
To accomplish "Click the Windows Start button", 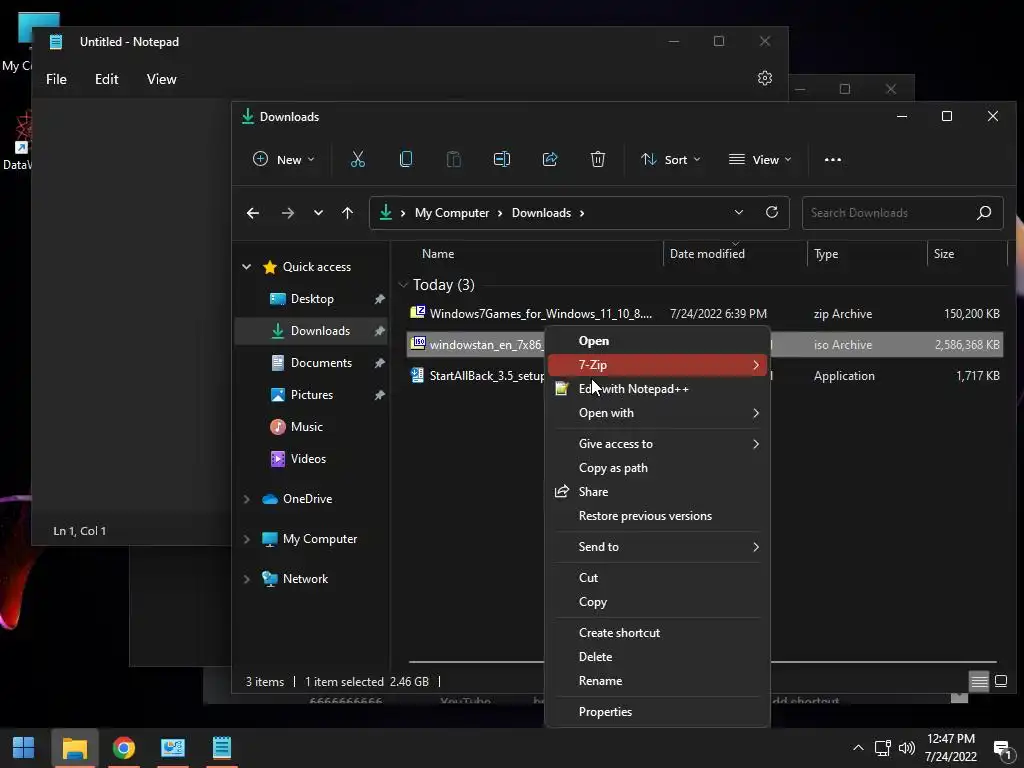I will tap(24, 748).
